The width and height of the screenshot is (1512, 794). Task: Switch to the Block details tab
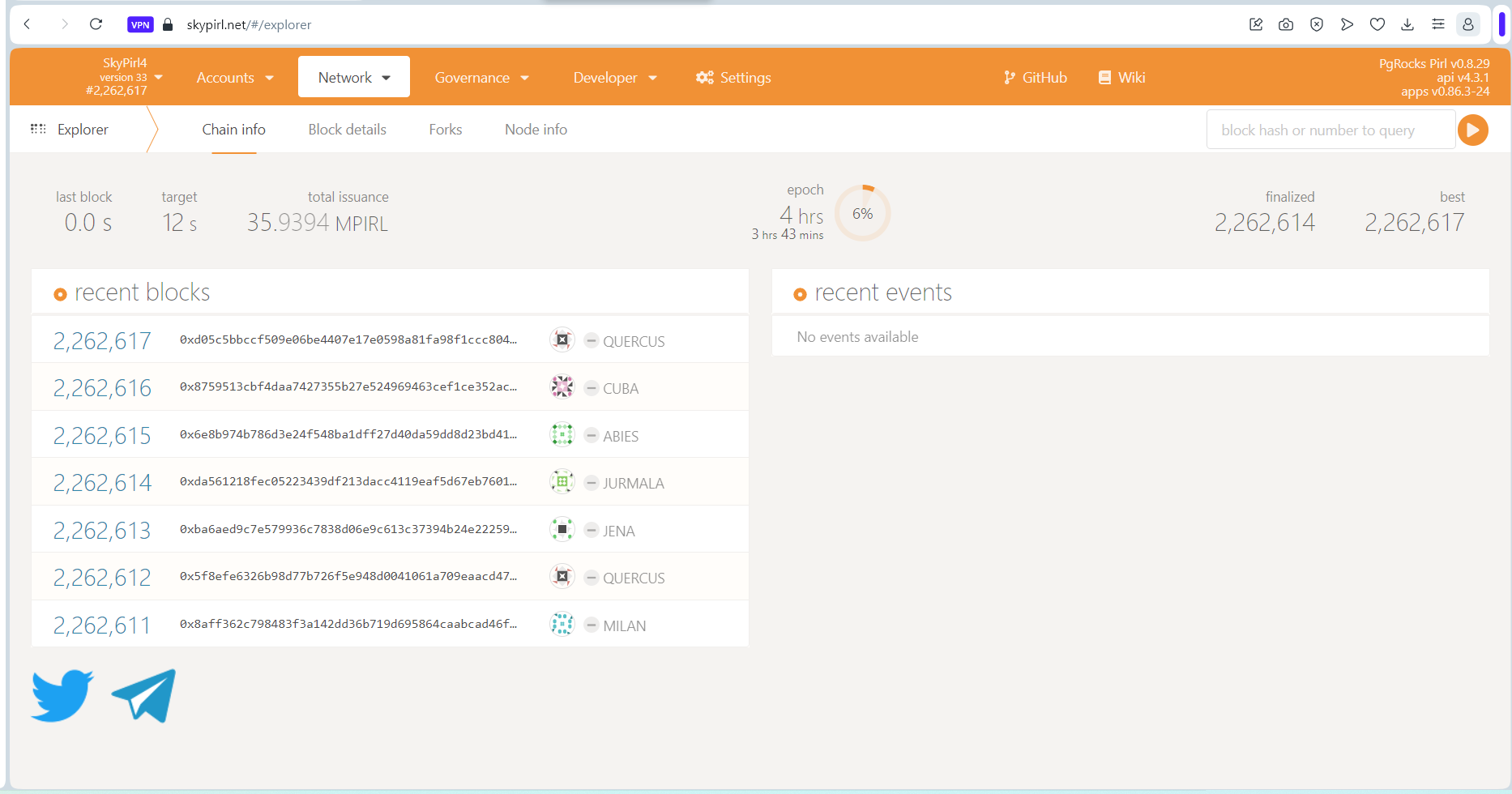point(347,130)
